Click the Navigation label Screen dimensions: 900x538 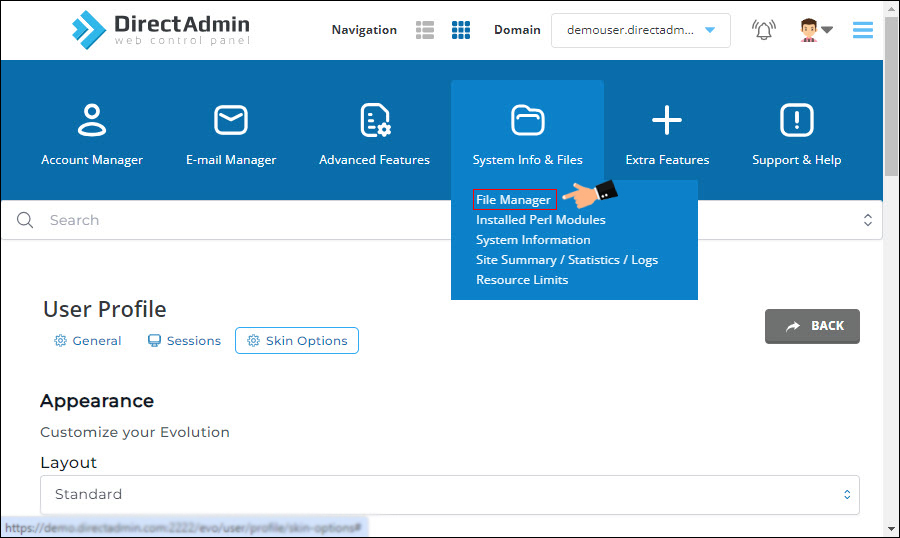pyautogui.click(x=364, y=30)
